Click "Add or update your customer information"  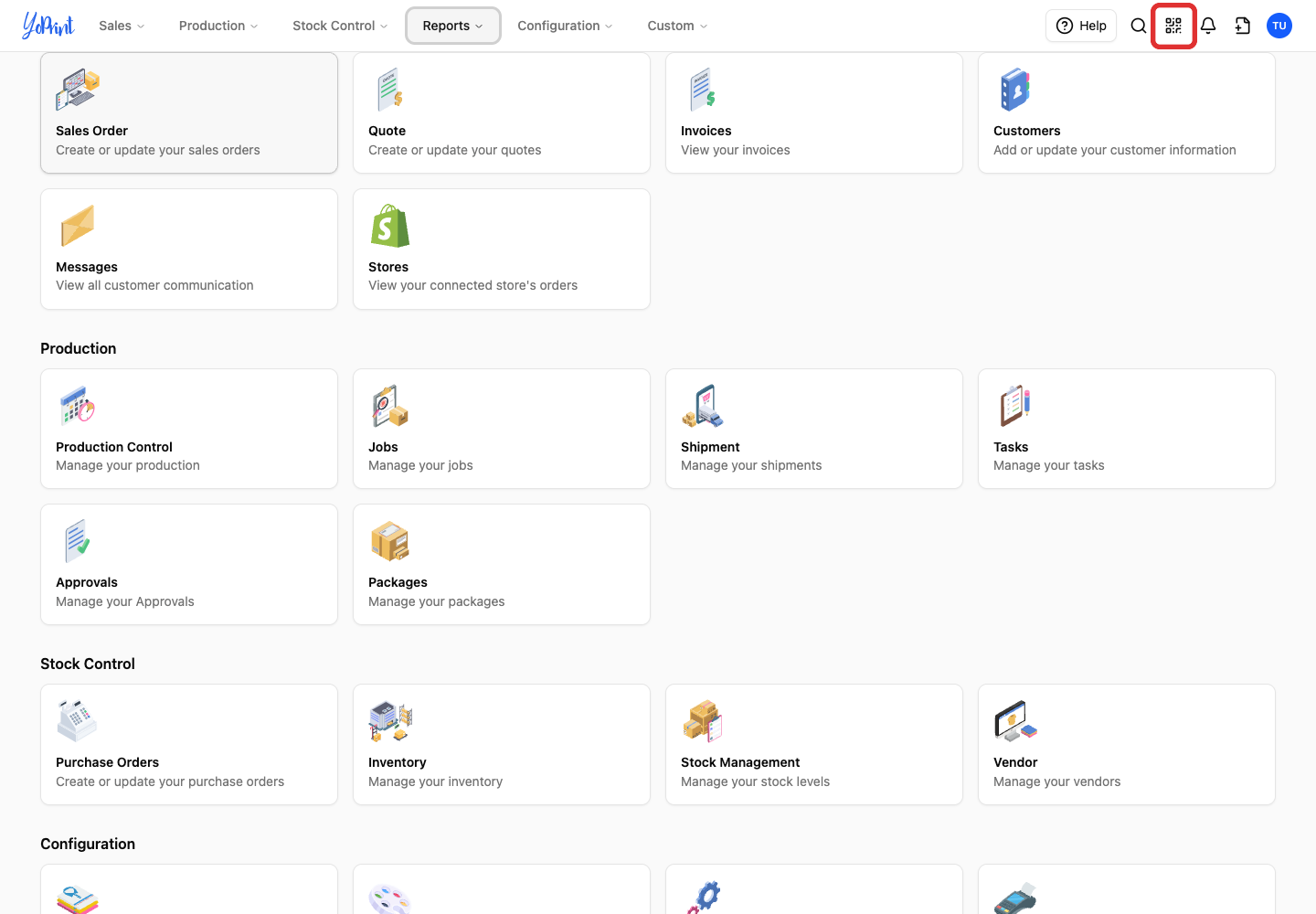tap(1114, 150)
